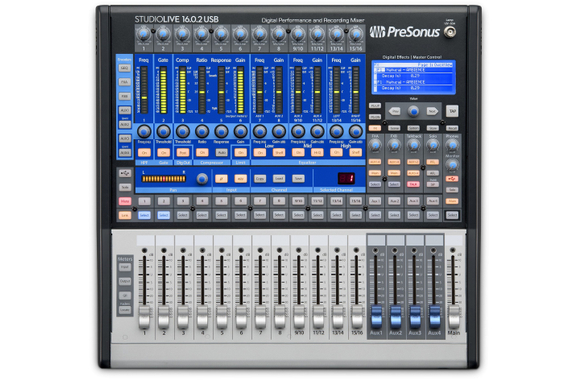Toggle the Limit On button
The height and width of the screenshot is (380, 576).
point(240,153)
